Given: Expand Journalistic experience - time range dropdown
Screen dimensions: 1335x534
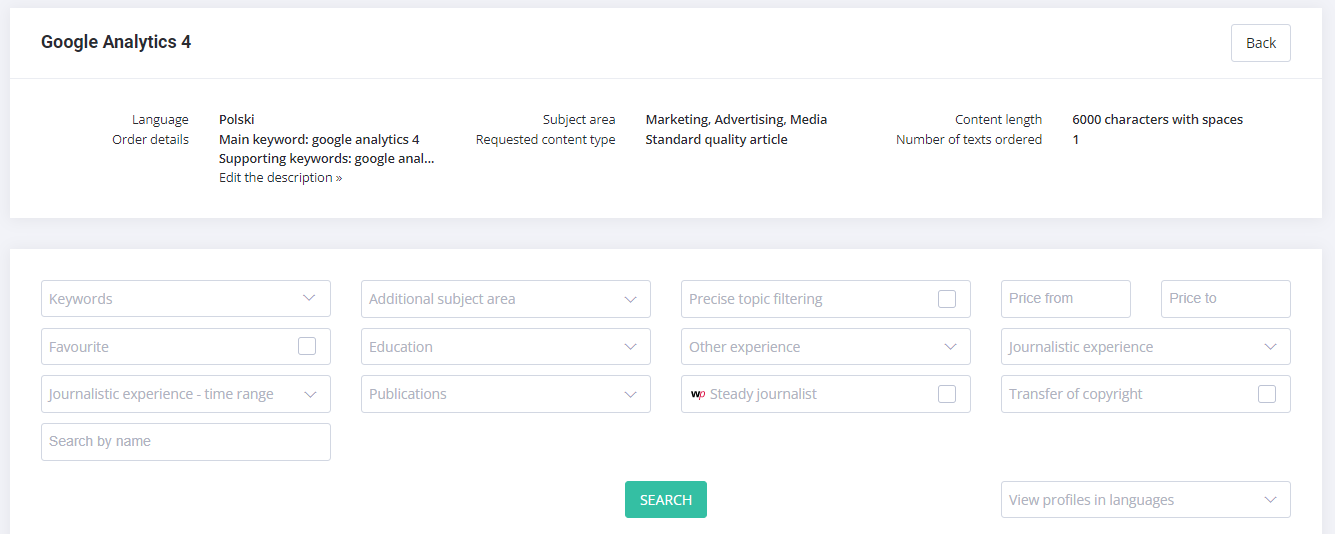Looking at the screenshot, I should tap(186, 394).
